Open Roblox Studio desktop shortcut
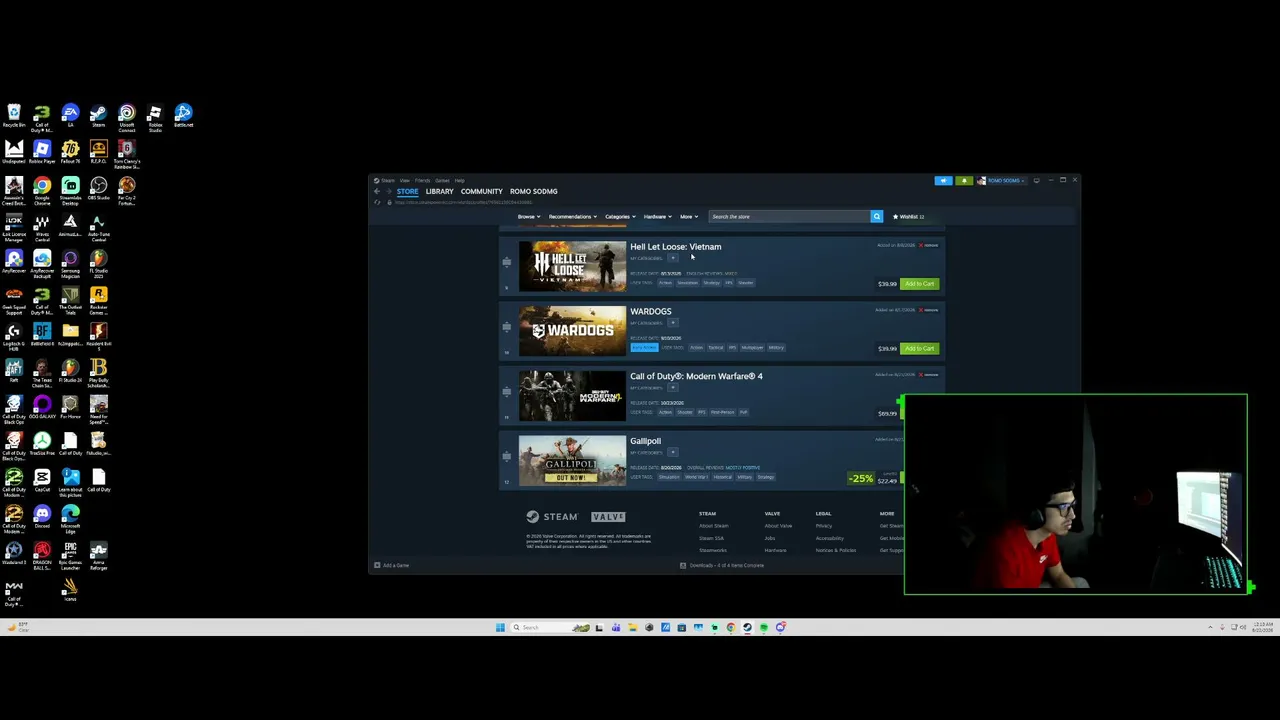Screen dimensions: 1280x720 tap(155, 117)
